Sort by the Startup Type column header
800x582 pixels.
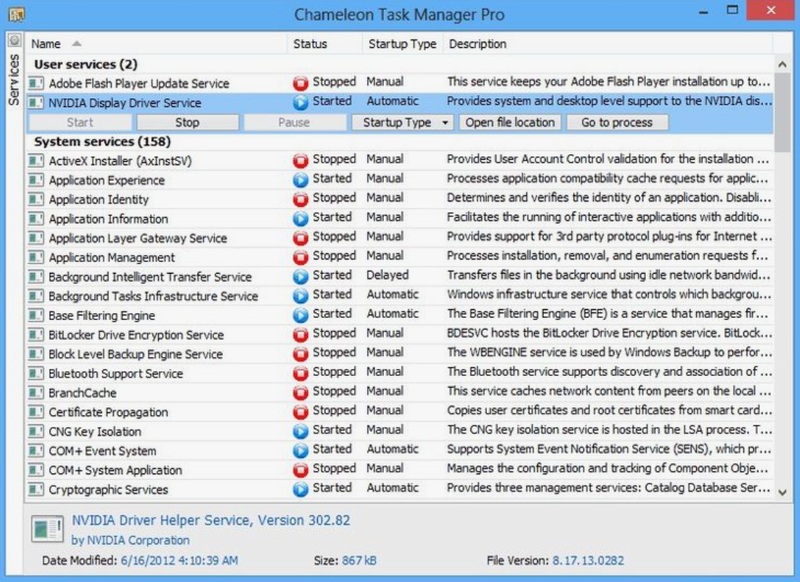pos(402,44)
